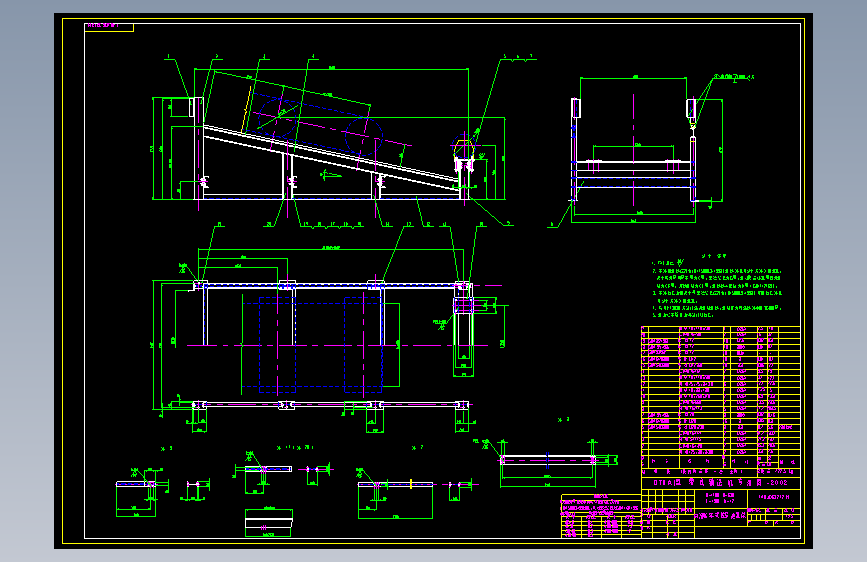
Task: Click callout number 1 above side elevation
Action: pos(169,56)
